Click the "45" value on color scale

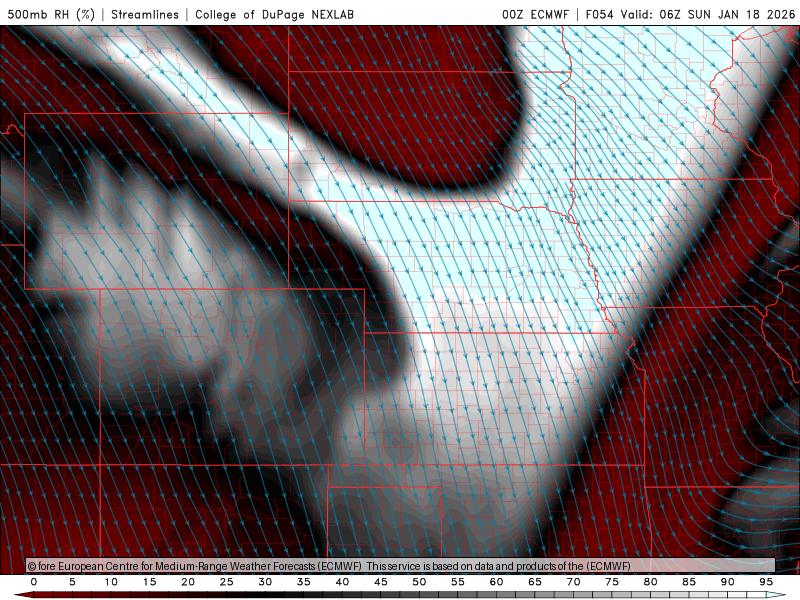[381, 582]
